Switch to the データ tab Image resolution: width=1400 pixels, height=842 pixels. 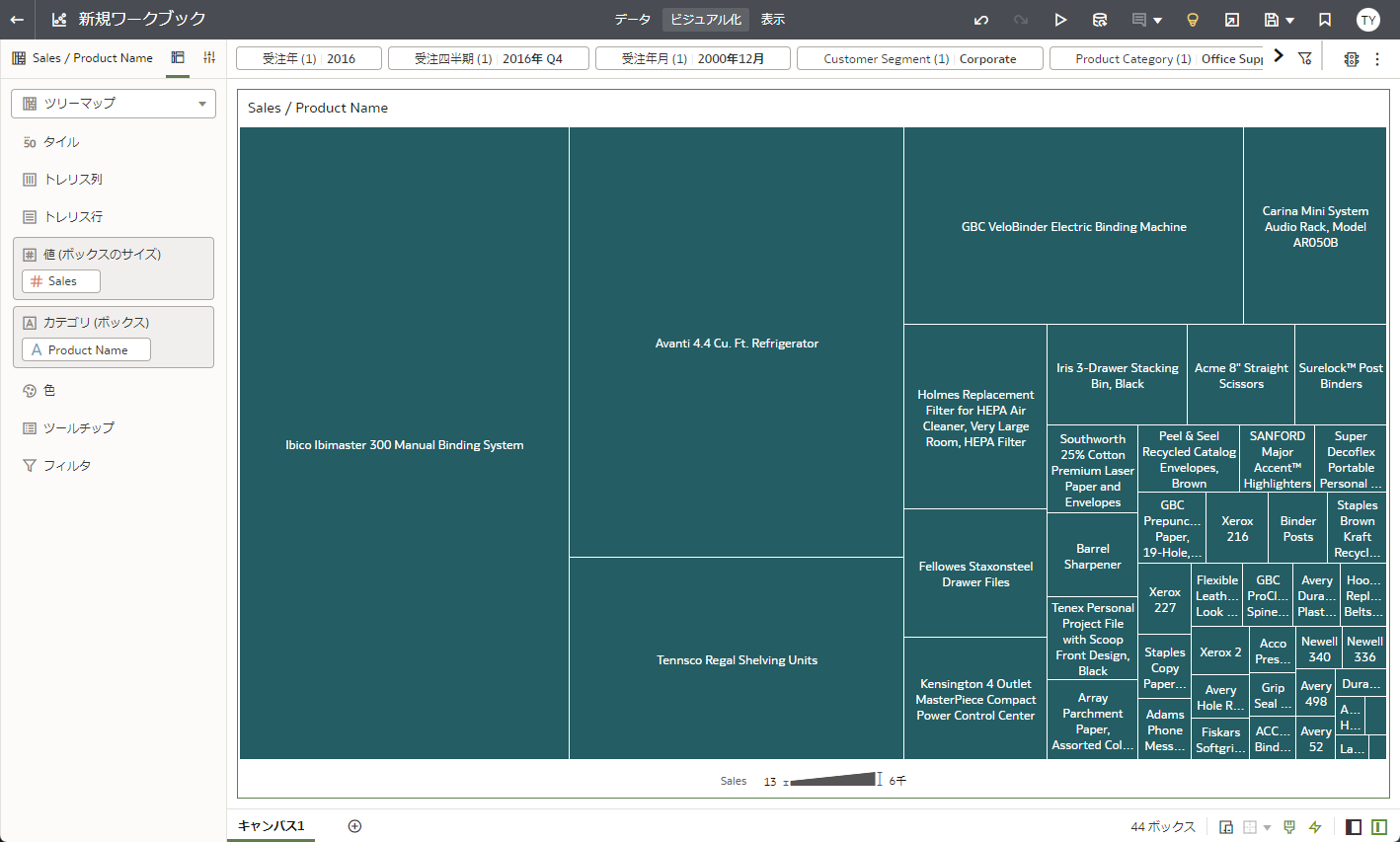coord(632,20)
